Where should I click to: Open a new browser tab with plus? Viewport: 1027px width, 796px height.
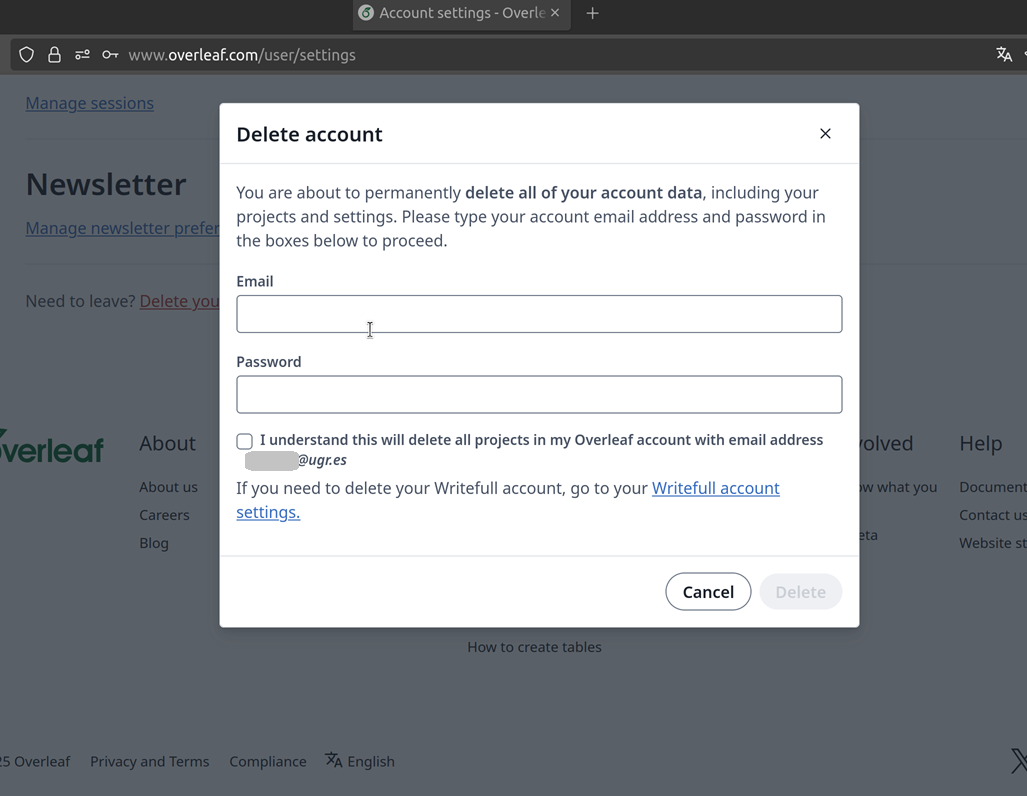(x=592, y=13)
